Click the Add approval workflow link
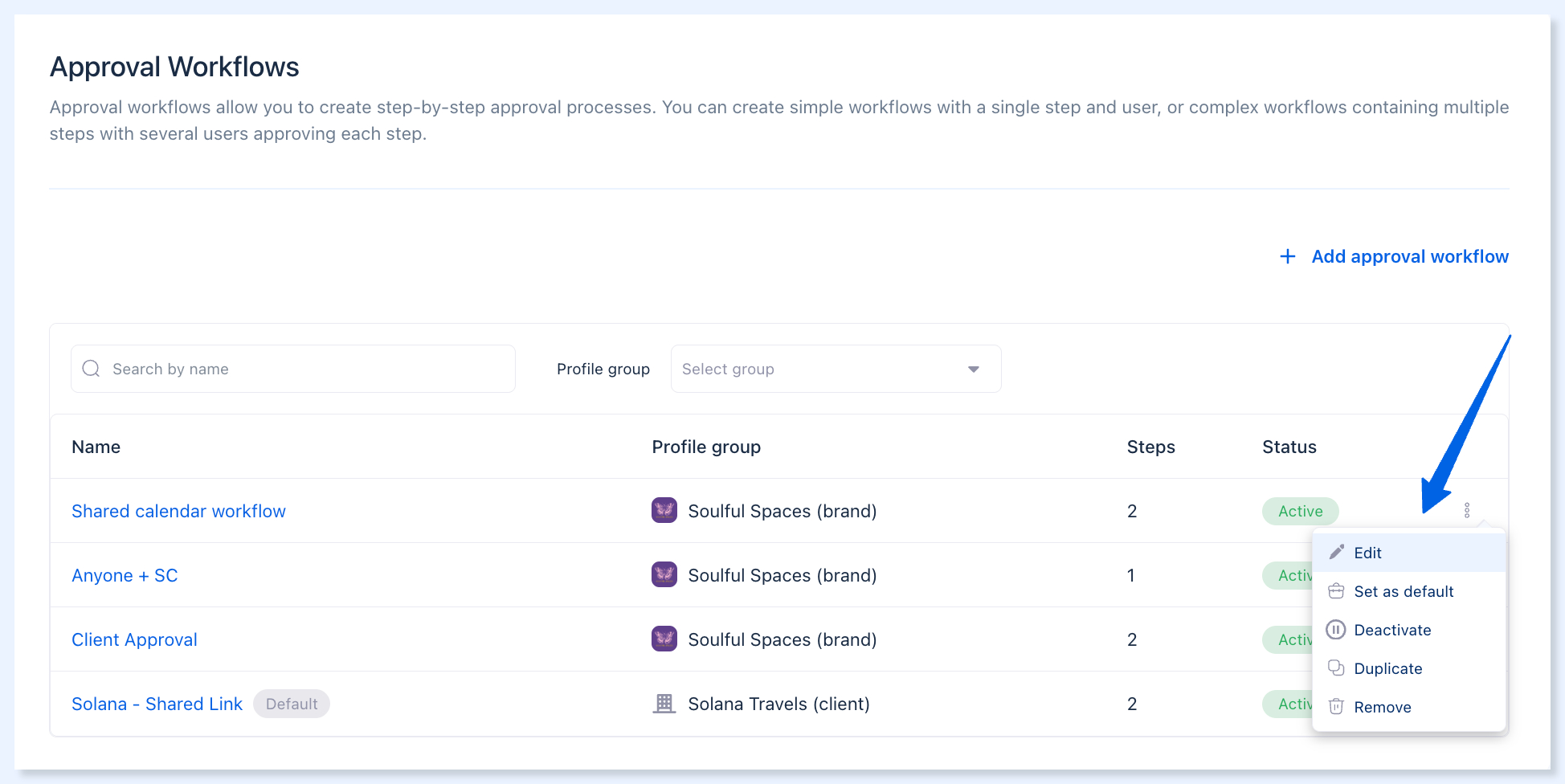 click(x=1410, y=256)
